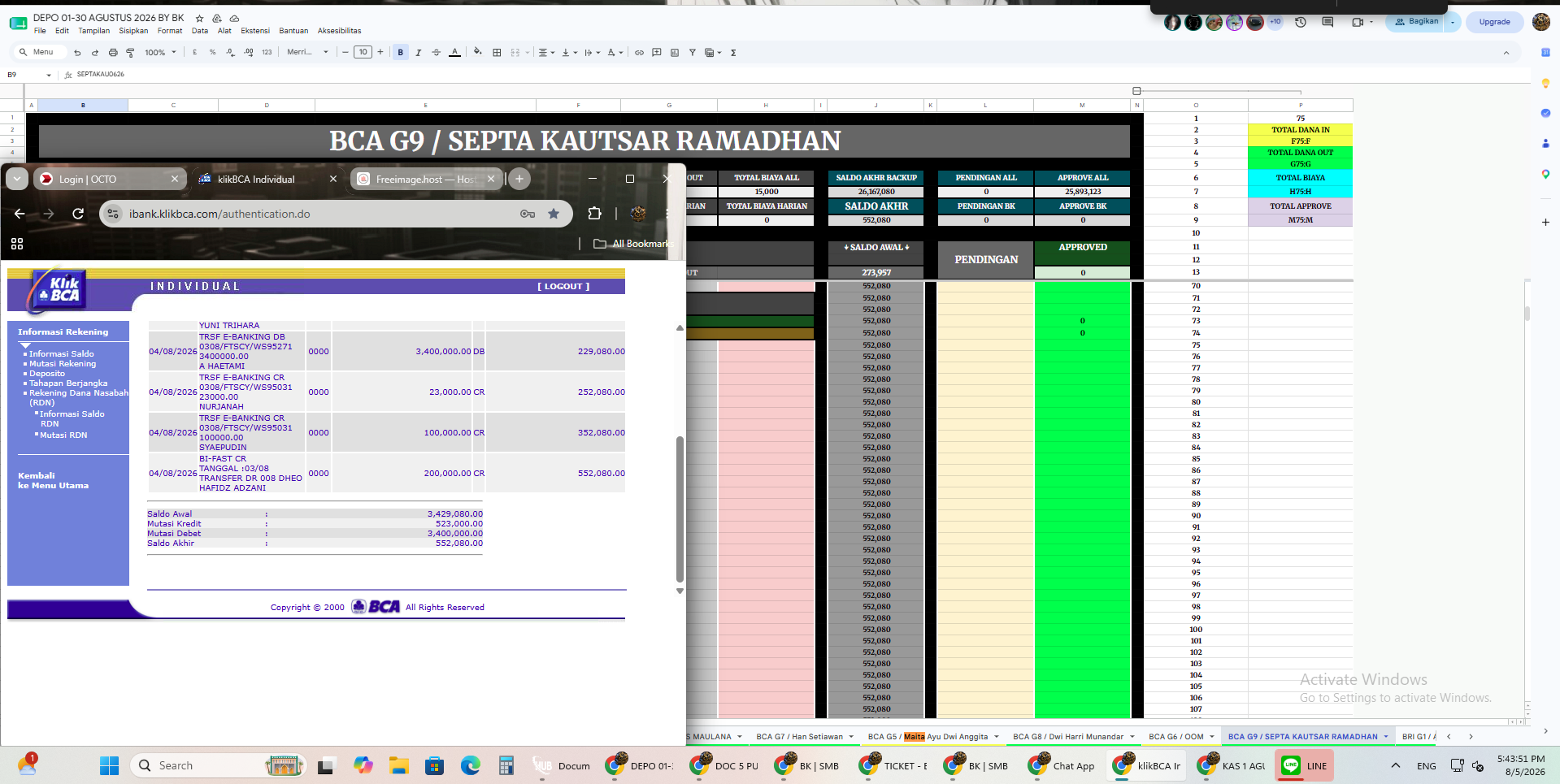Open Google Keep side panel
The image size is (1560, 784).
(1545, 83)
